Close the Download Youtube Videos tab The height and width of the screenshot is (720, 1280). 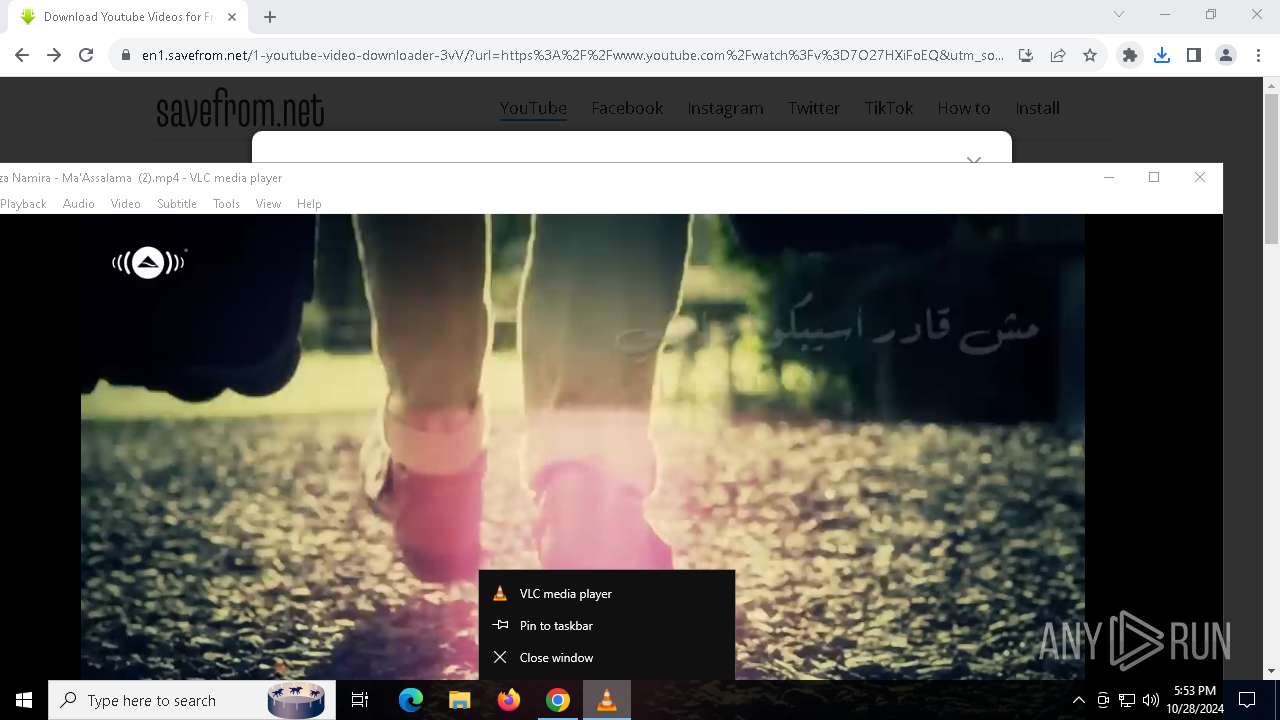[232, 17]
